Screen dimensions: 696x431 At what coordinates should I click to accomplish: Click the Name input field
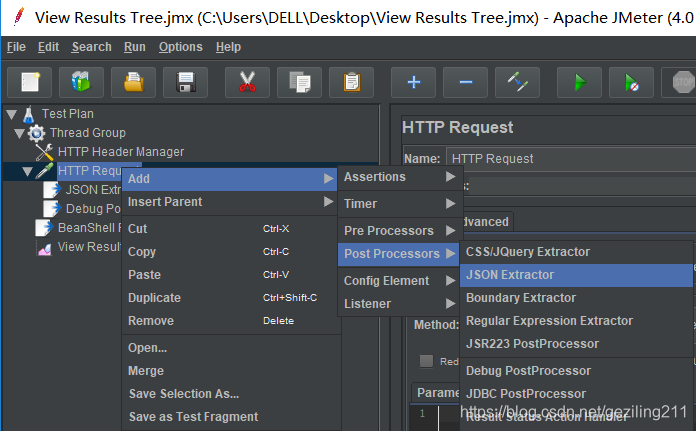click(571, 158)
